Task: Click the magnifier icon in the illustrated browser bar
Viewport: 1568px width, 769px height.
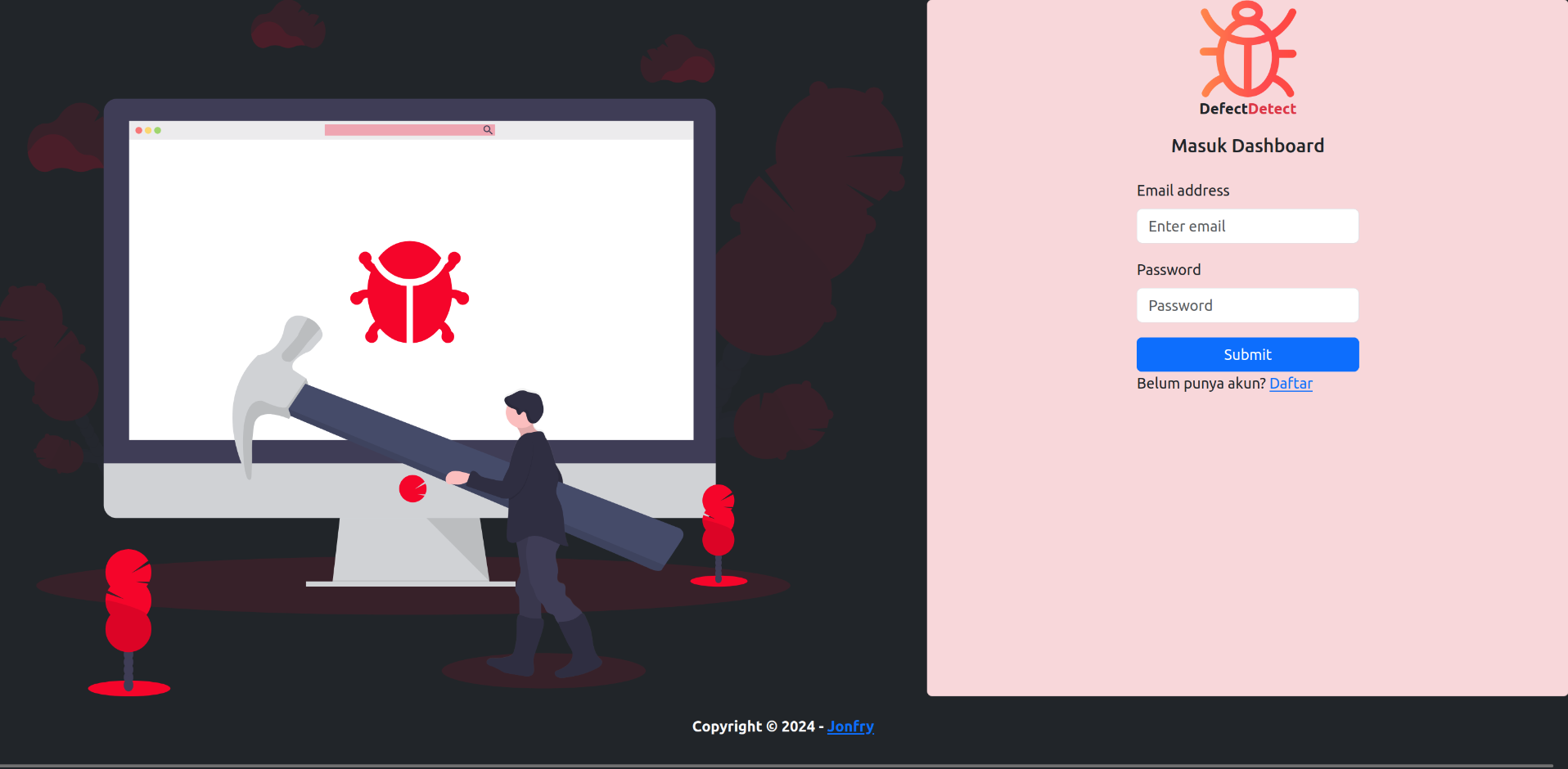Action: (488, 130)
